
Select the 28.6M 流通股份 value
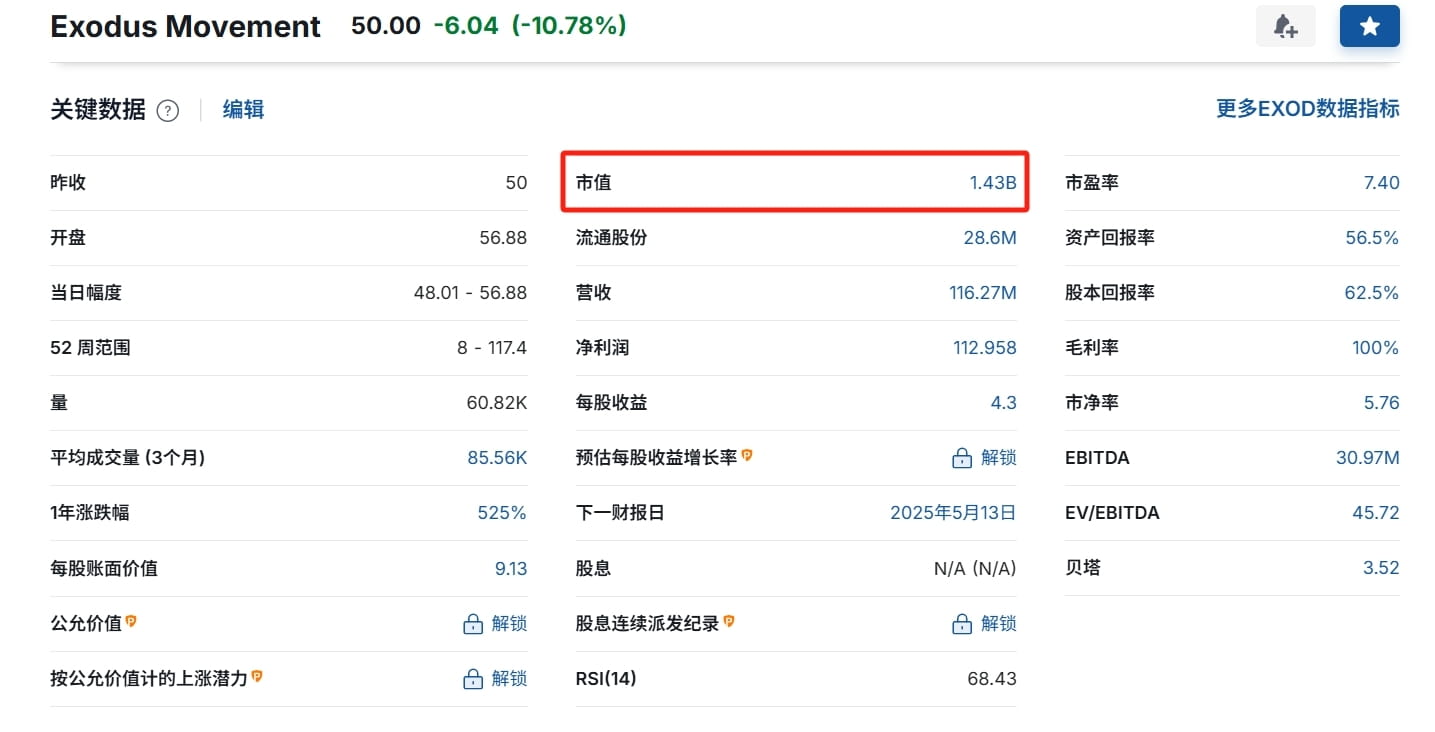(990, 238)
